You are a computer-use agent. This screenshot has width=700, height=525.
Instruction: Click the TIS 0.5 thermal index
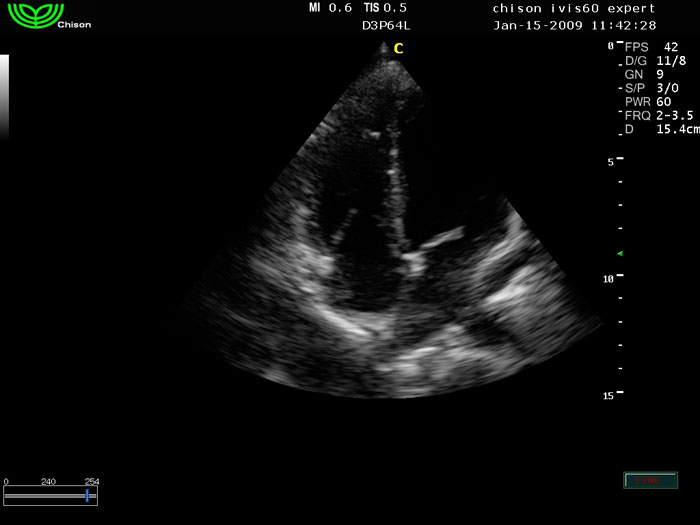(x=385, y=8)
